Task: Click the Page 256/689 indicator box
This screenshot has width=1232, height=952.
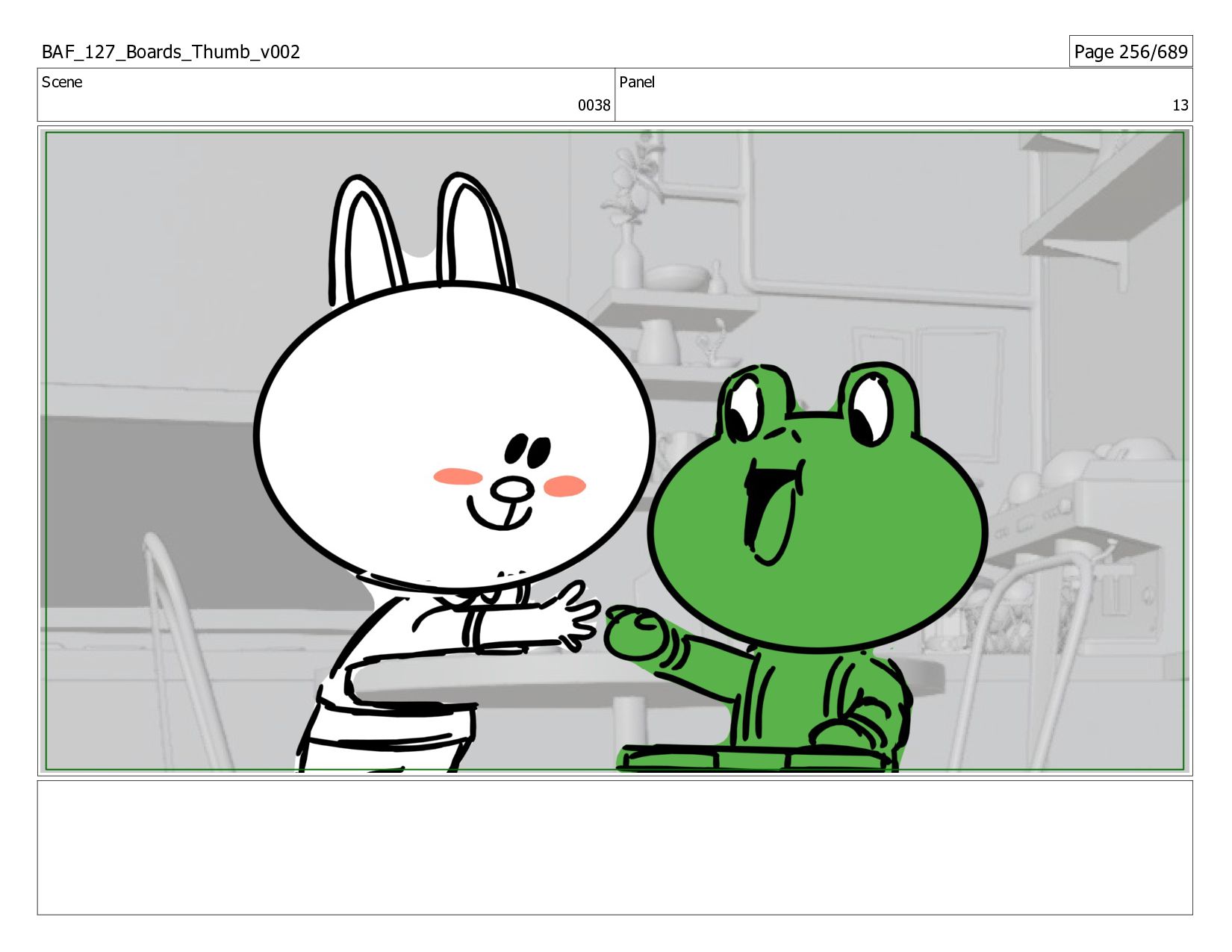Action: tap(1130, 52)
